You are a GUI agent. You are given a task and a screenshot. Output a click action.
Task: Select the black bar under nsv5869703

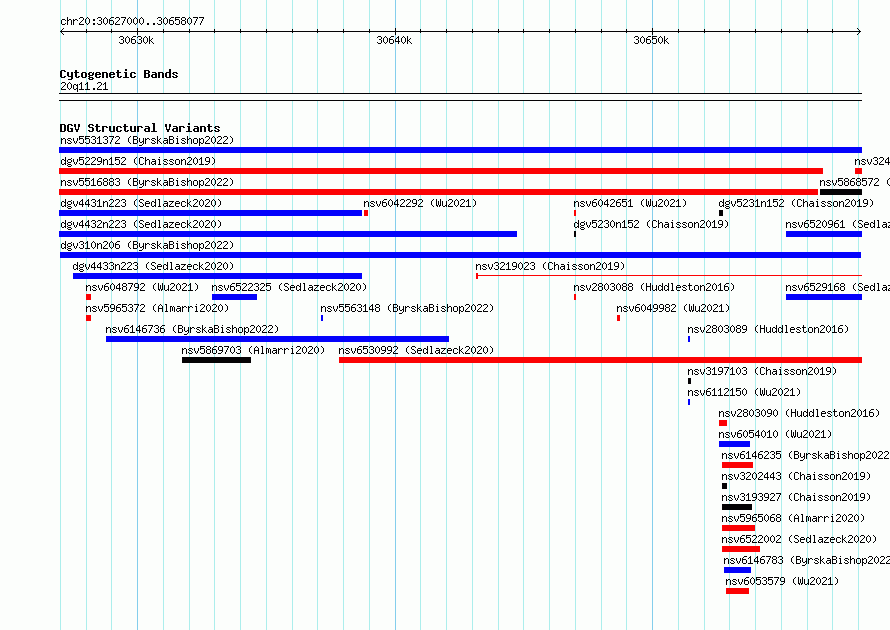click(216, 360)
